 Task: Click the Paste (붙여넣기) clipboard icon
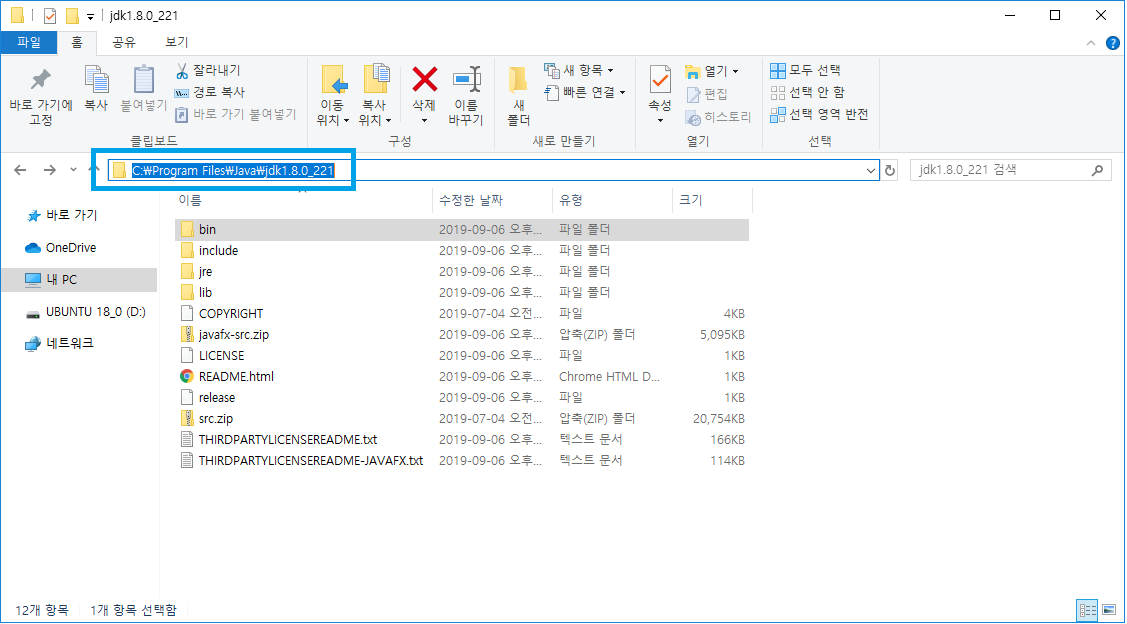click(144, 81)
